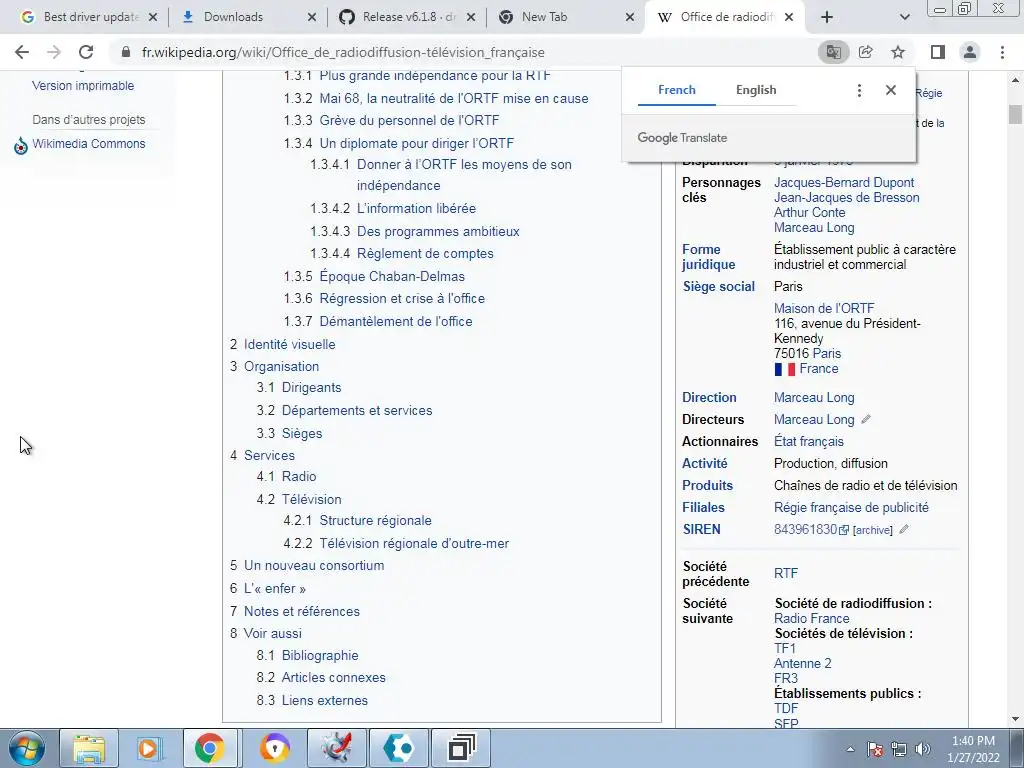Reload the Wikipedia page
This screenshot has height=768, width=1024.
click(86, 52)
